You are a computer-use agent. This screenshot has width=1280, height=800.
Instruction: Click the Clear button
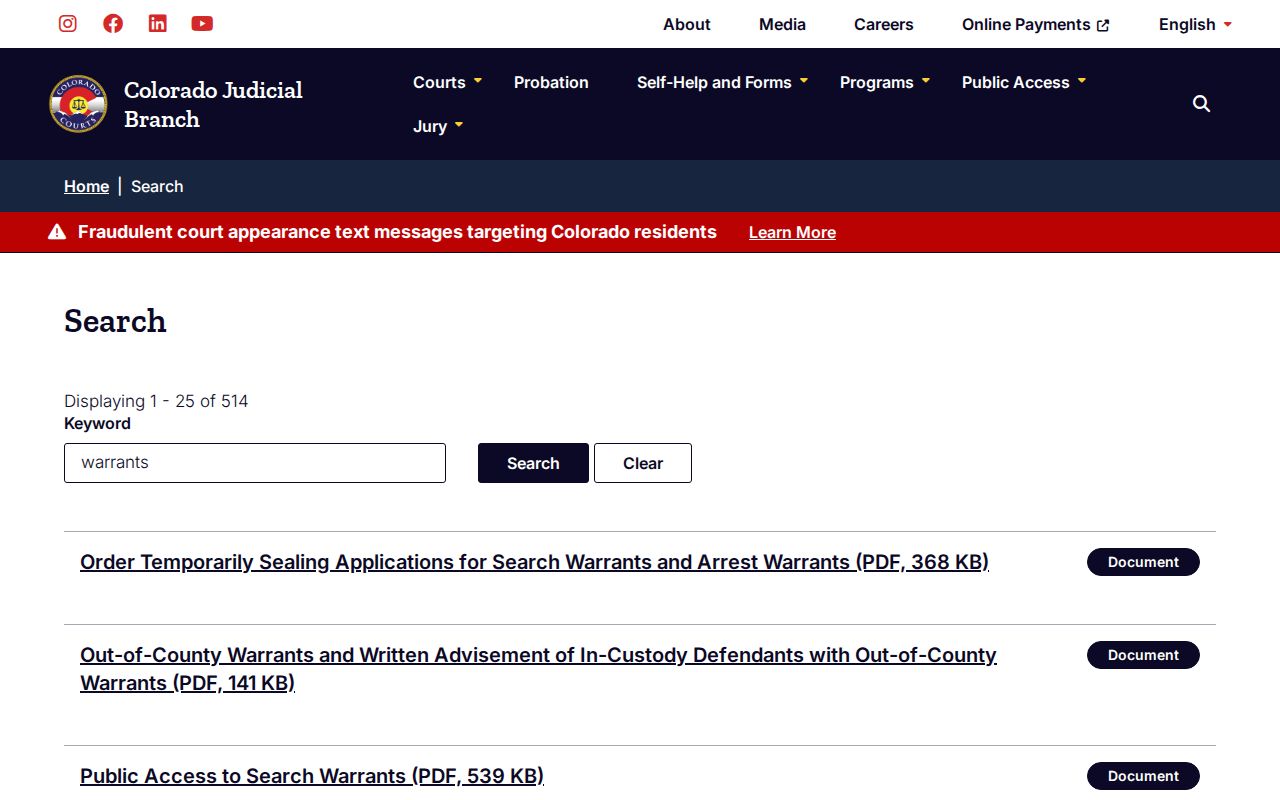[x=643, y=463]
